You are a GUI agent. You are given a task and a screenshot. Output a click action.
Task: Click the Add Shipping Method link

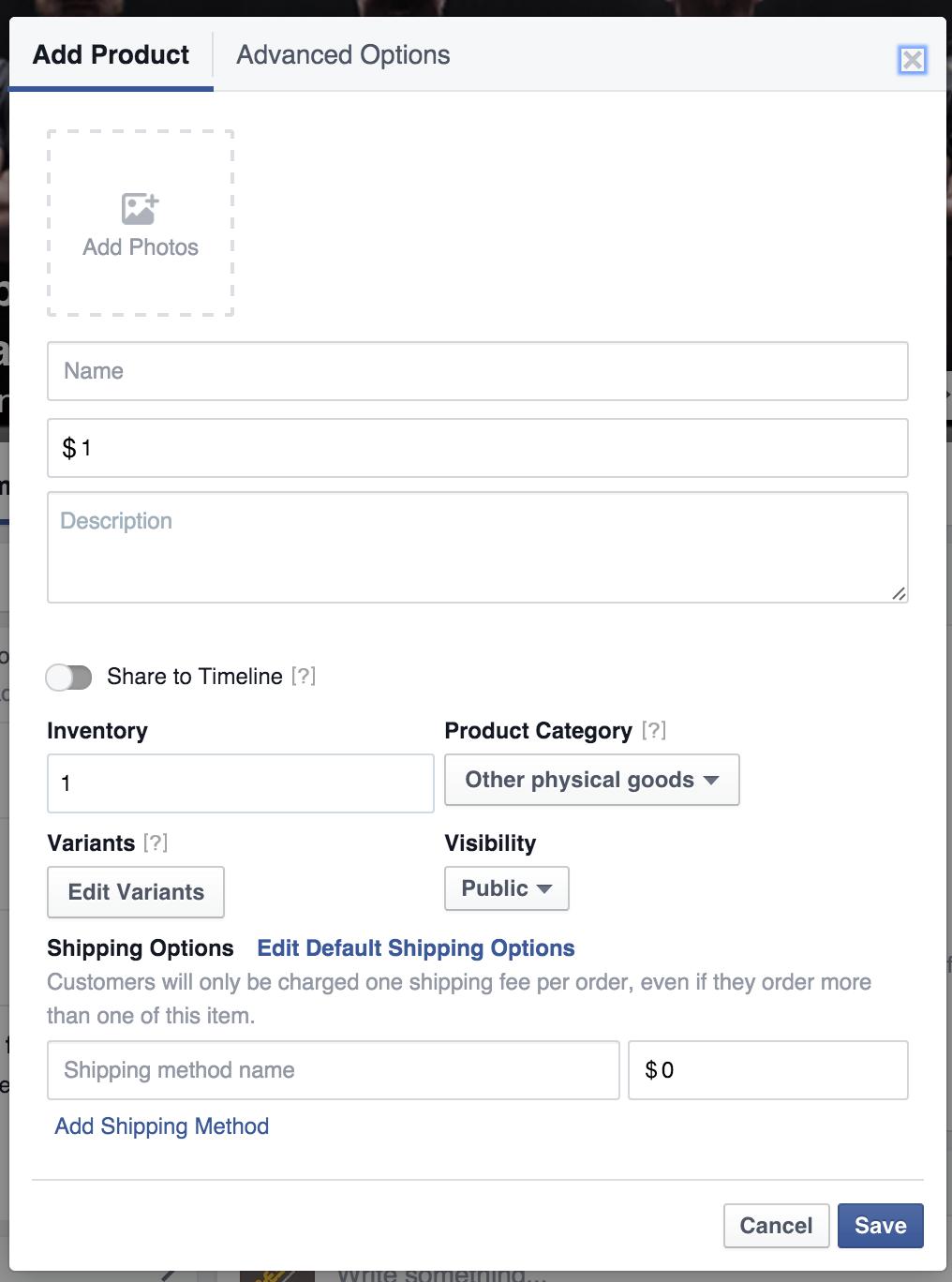click(x=162, y=1126)
